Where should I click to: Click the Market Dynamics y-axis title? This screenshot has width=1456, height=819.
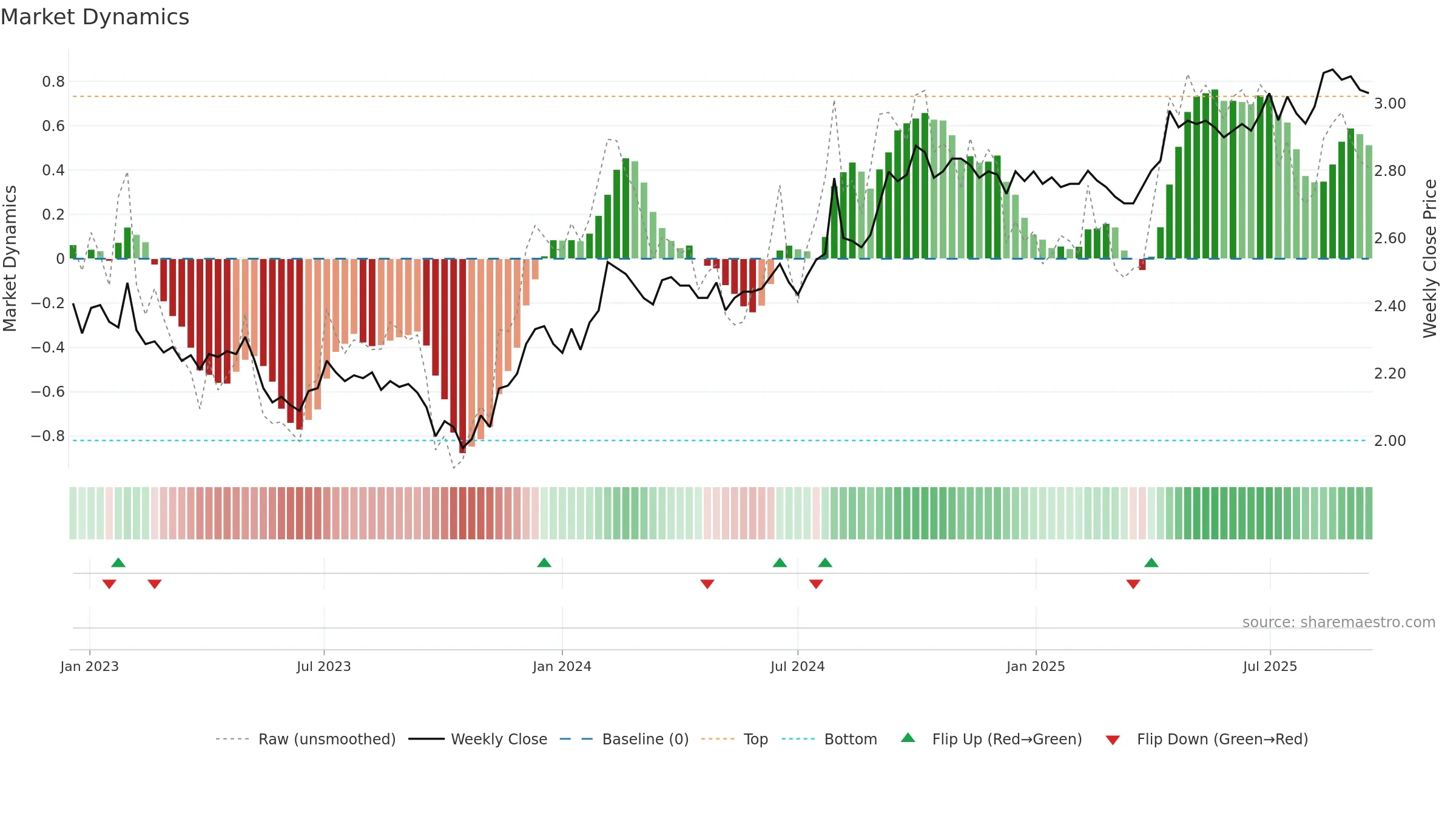click(10, 258)
